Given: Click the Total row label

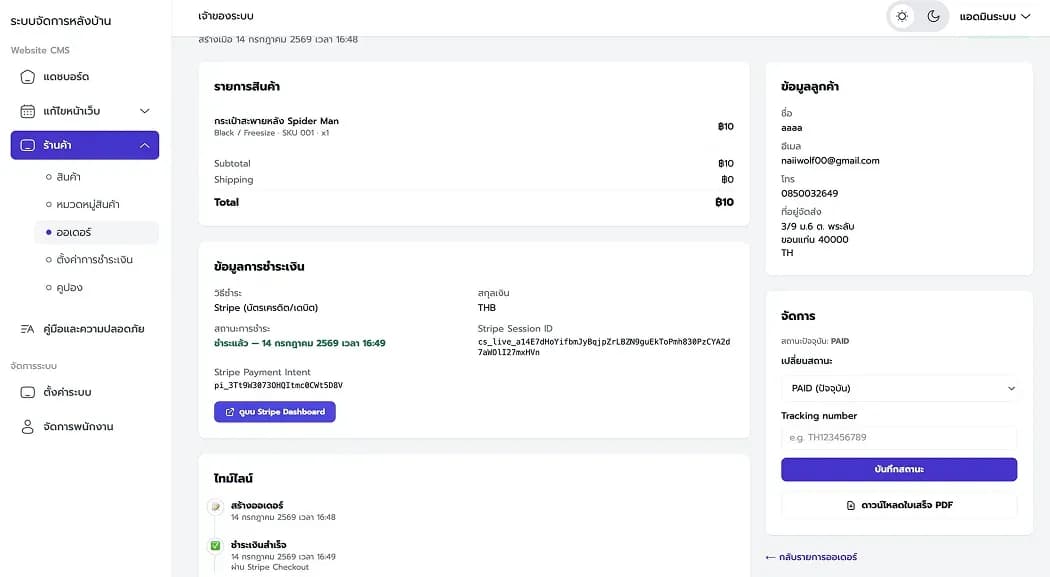Looking at the screenshot, I should [226, 202].
